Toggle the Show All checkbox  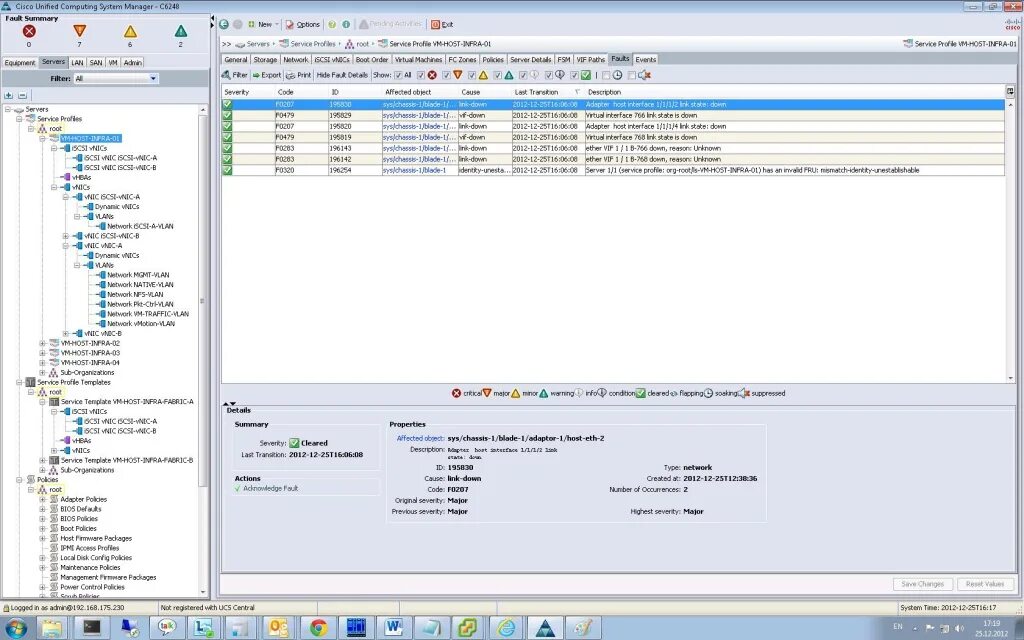[x=398, y=75]
